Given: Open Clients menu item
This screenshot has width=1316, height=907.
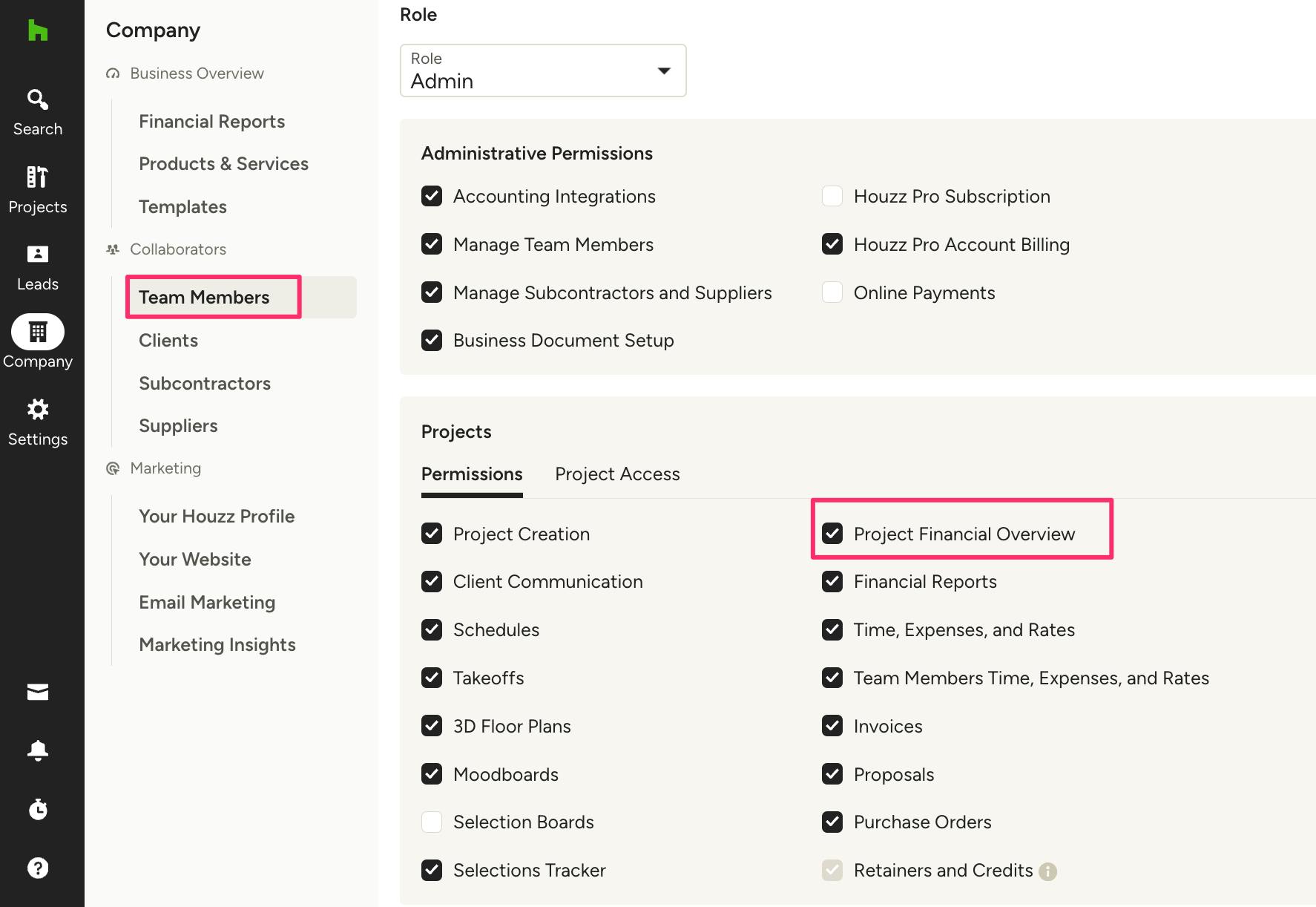Looking at the screenshot, I should point(168,341).
